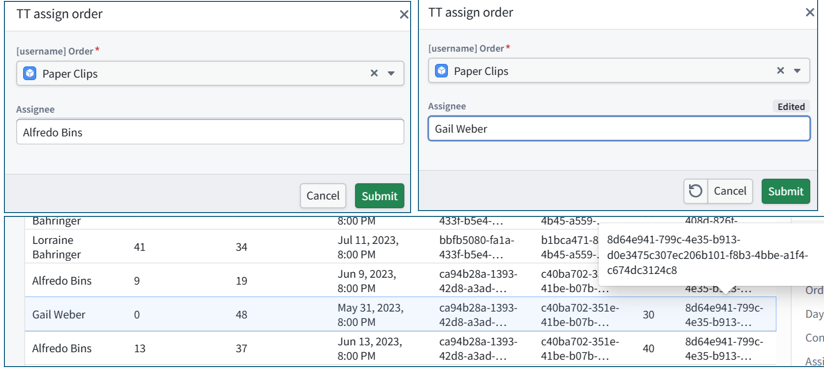Screen dimensions: 824x372
Task: Click the value 19 in Alfredo Bins row
Action: pyautogui.click(x=241, y=281)
